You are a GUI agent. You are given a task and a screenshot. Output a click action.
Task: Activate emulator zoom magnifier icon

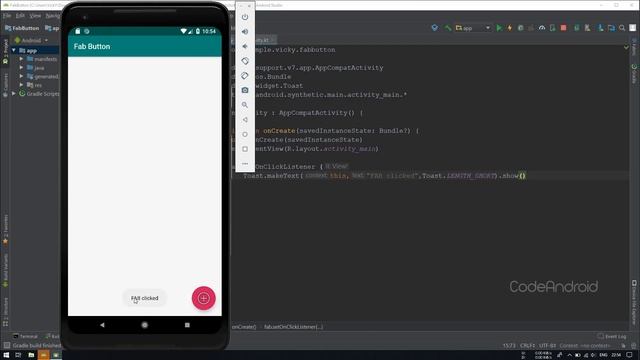point(245,105)
